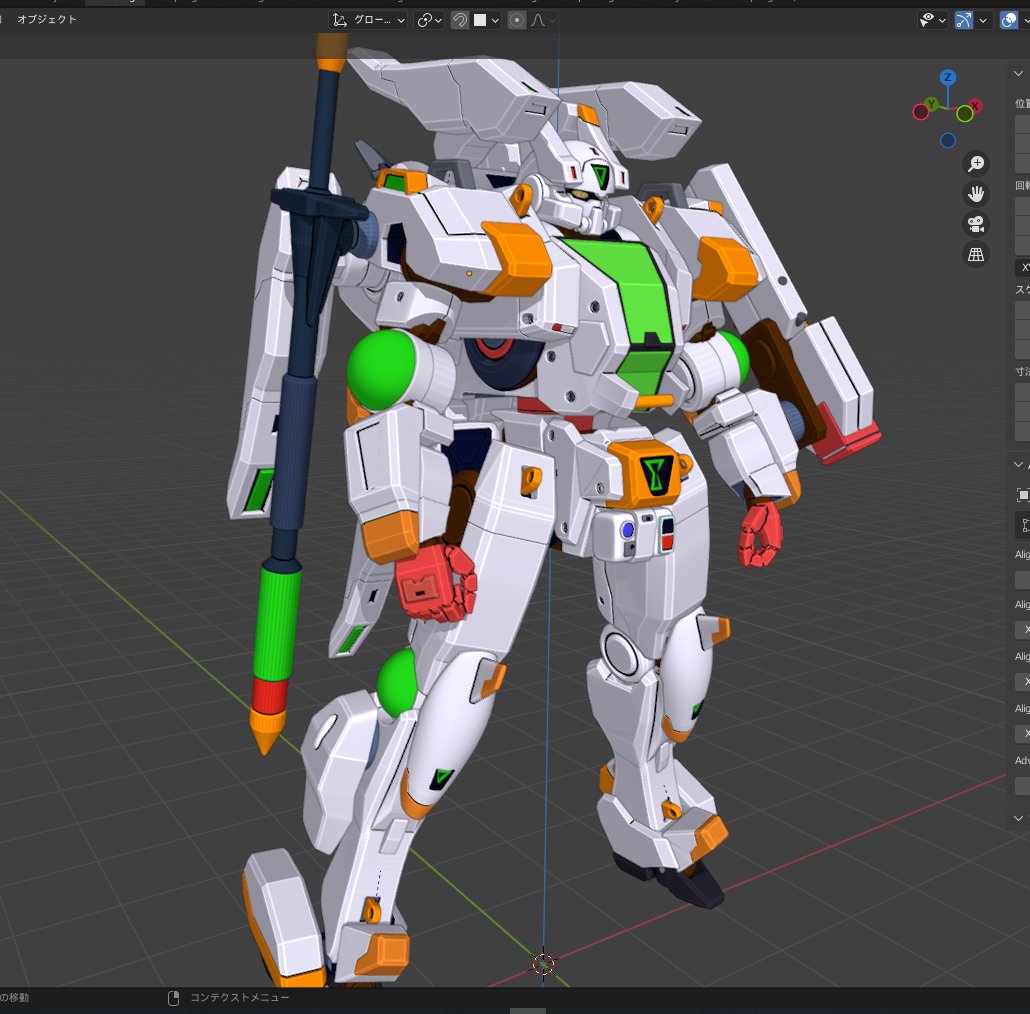Expand the bottom sidebar panel chevron
Image resolution: width=1030 pixels, height=1014 pixels.
coord(1018,818)
